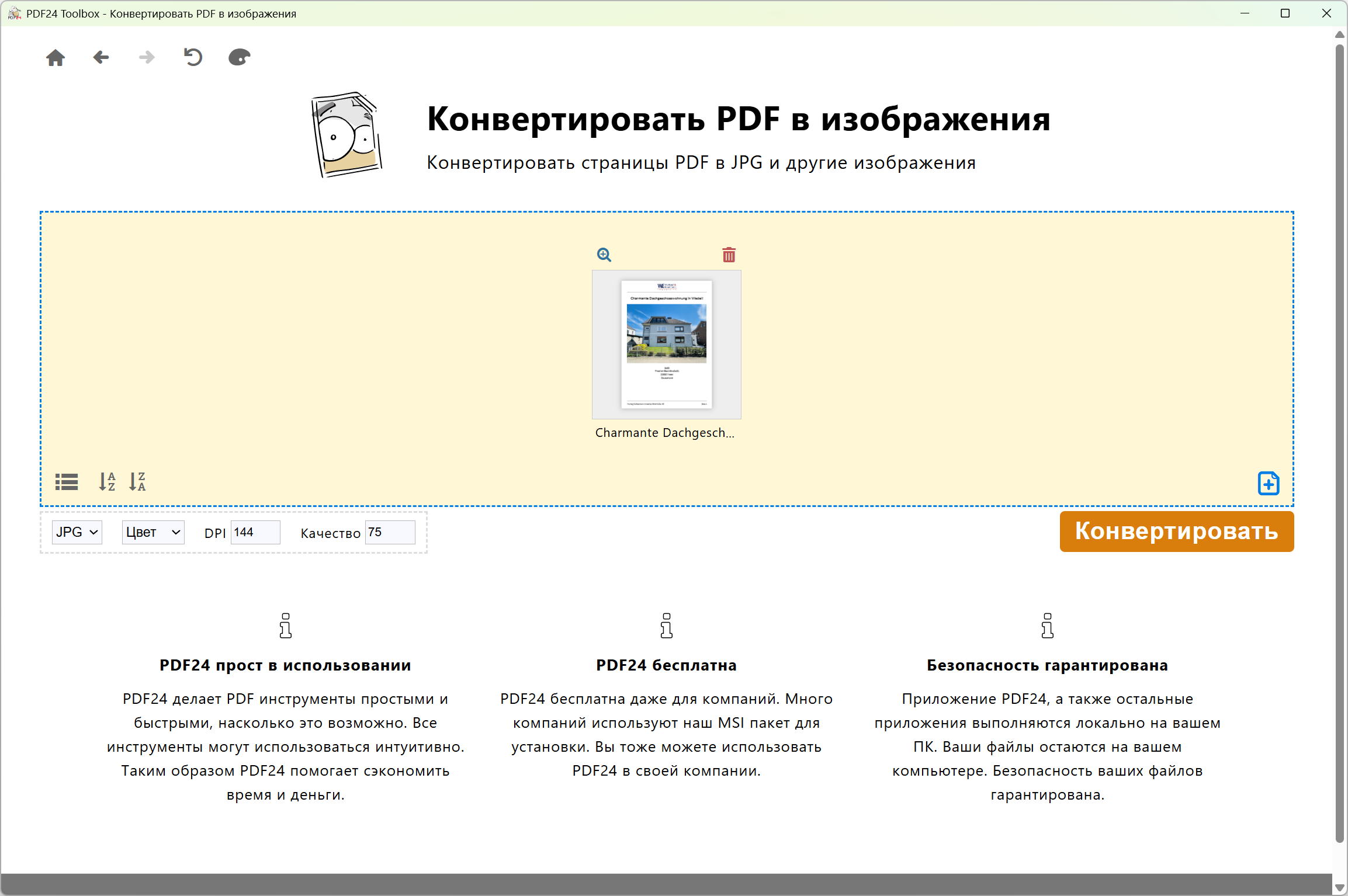Select heading 'Безопасность гарантирована'
This screenshot has height=896, width=1348.
(1048, 665)
